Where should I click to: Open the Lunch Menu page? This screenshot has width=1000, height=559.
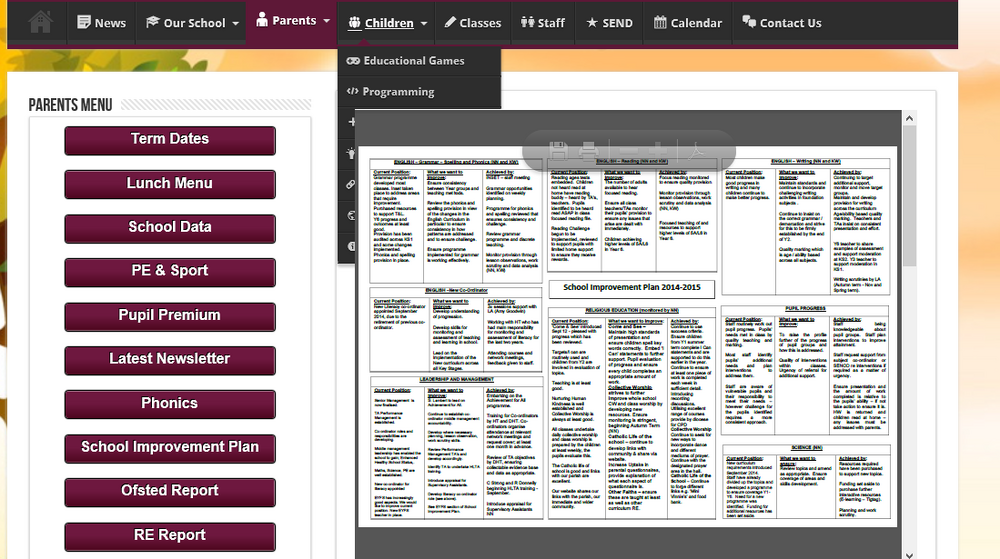pyautogui.click(x=170, y=184)
